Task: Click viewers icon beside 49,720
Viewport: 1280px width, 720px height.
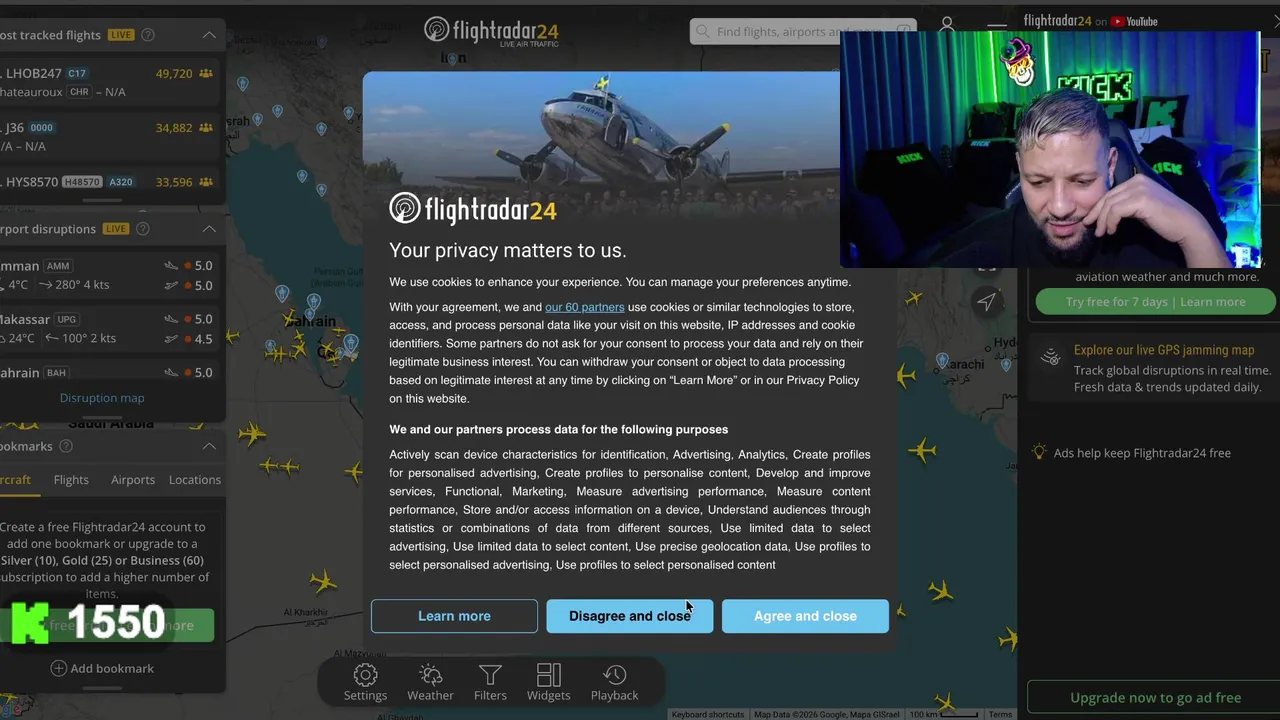Action: coord(206,74)
